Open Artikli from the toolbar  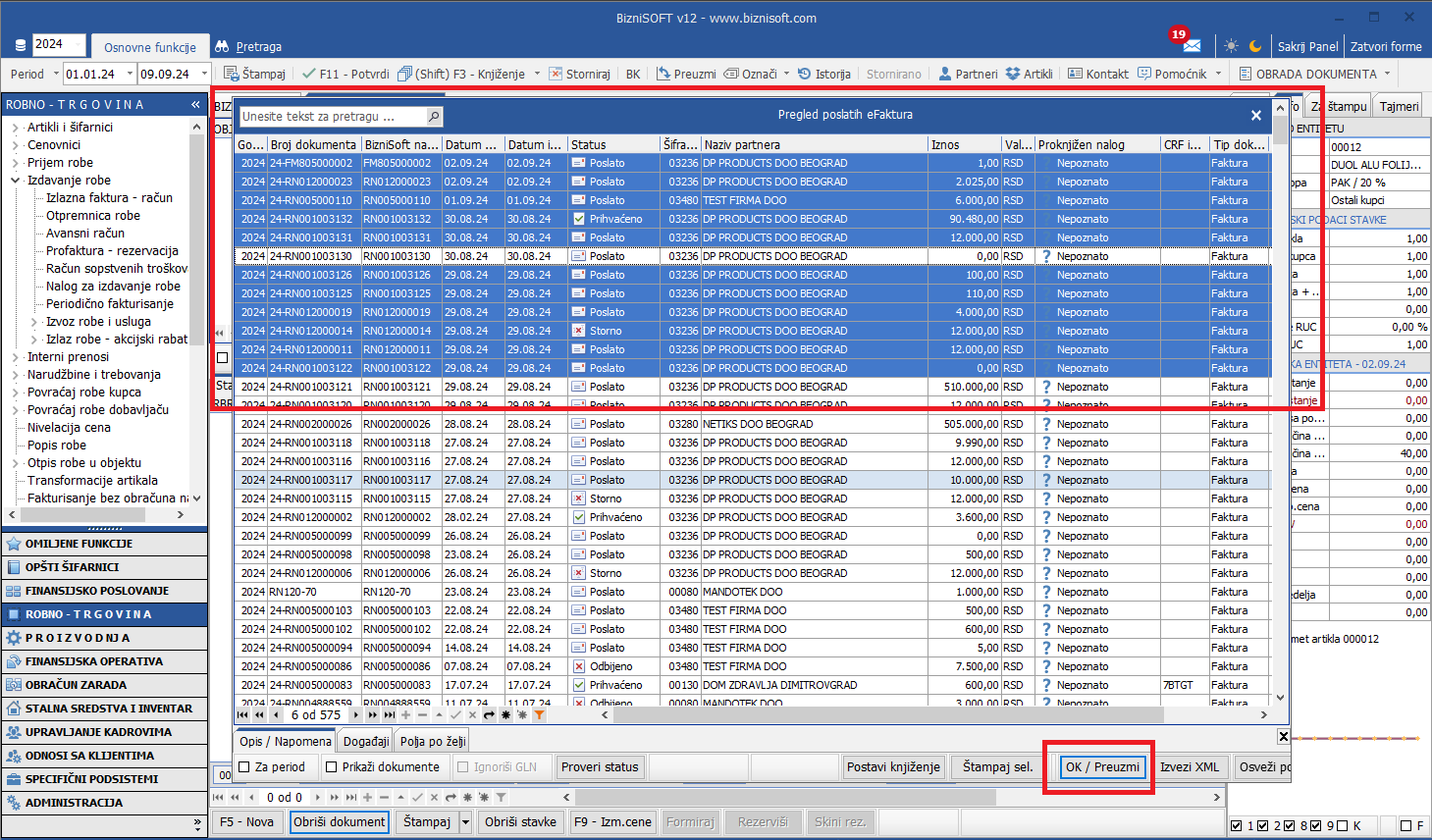point(1029,74)
